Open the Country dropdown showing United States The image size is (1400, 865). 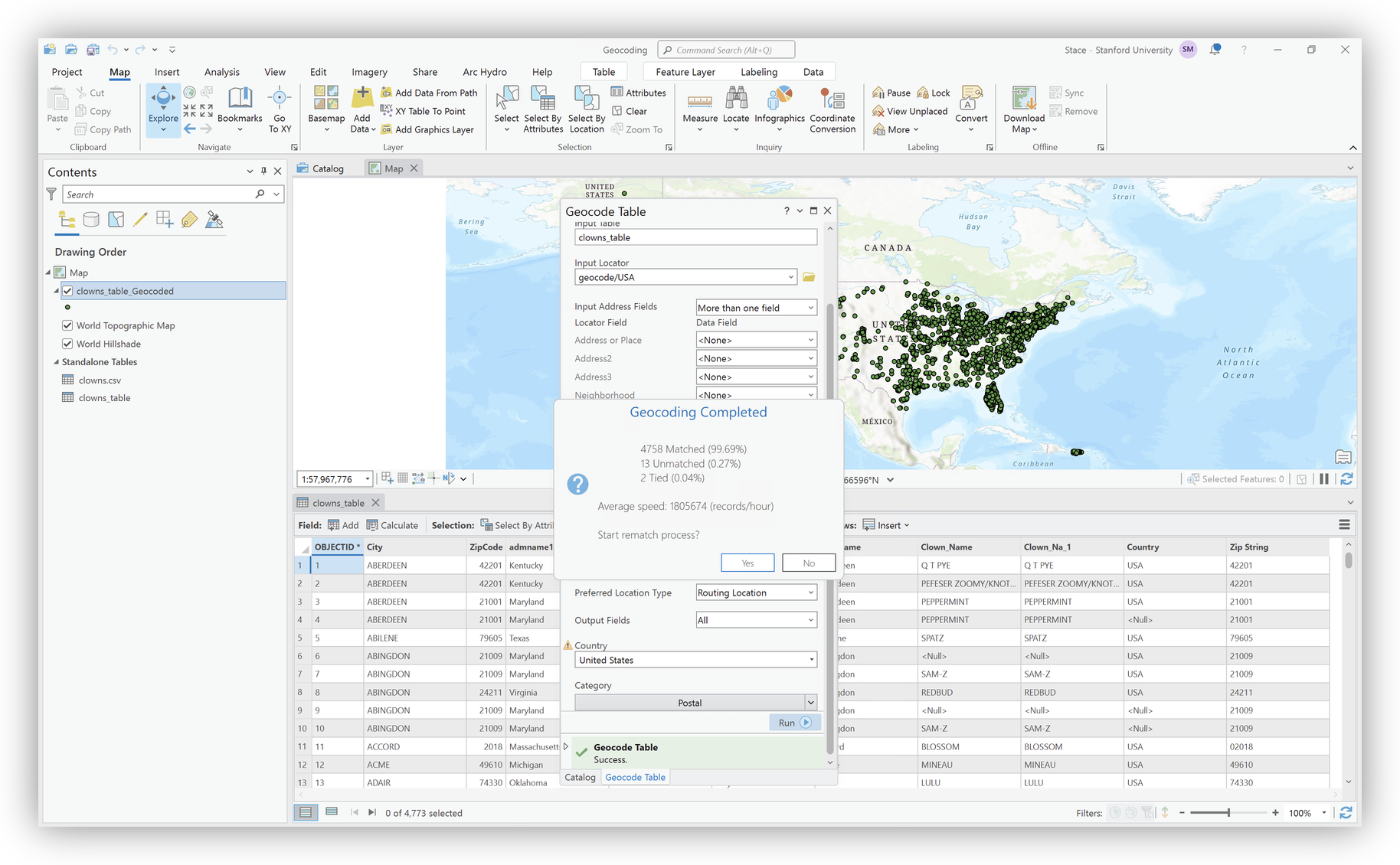[x=695, y=660]
